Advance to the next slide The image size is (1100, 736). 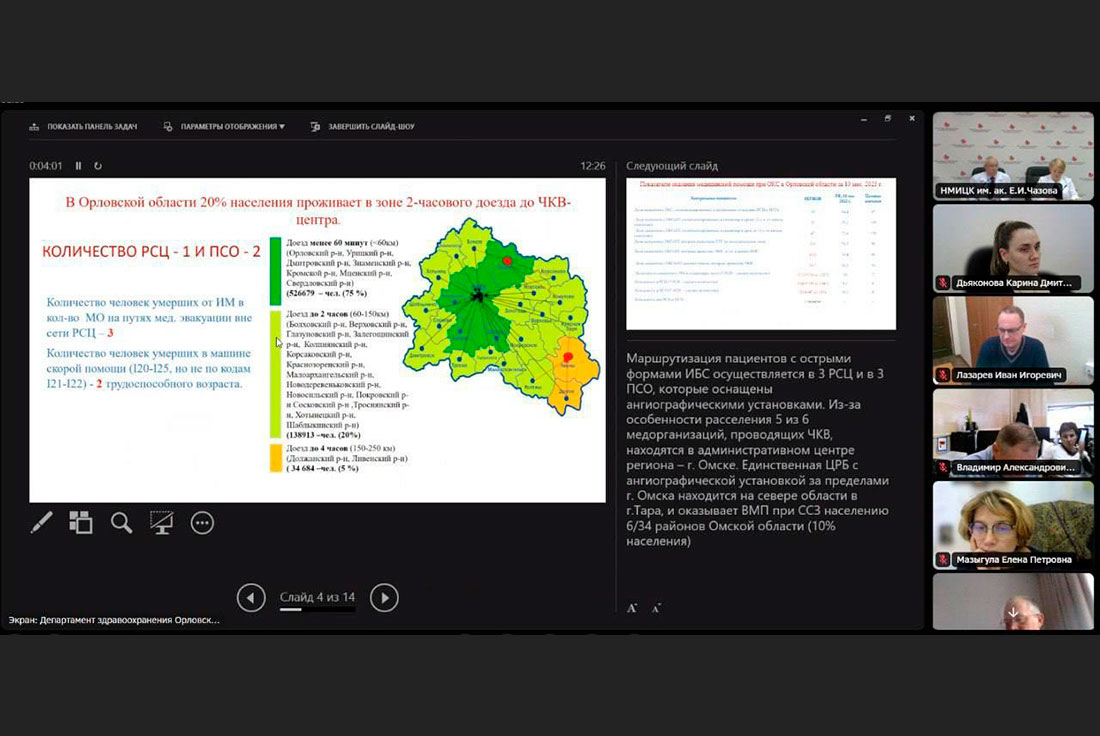[384, 598]
